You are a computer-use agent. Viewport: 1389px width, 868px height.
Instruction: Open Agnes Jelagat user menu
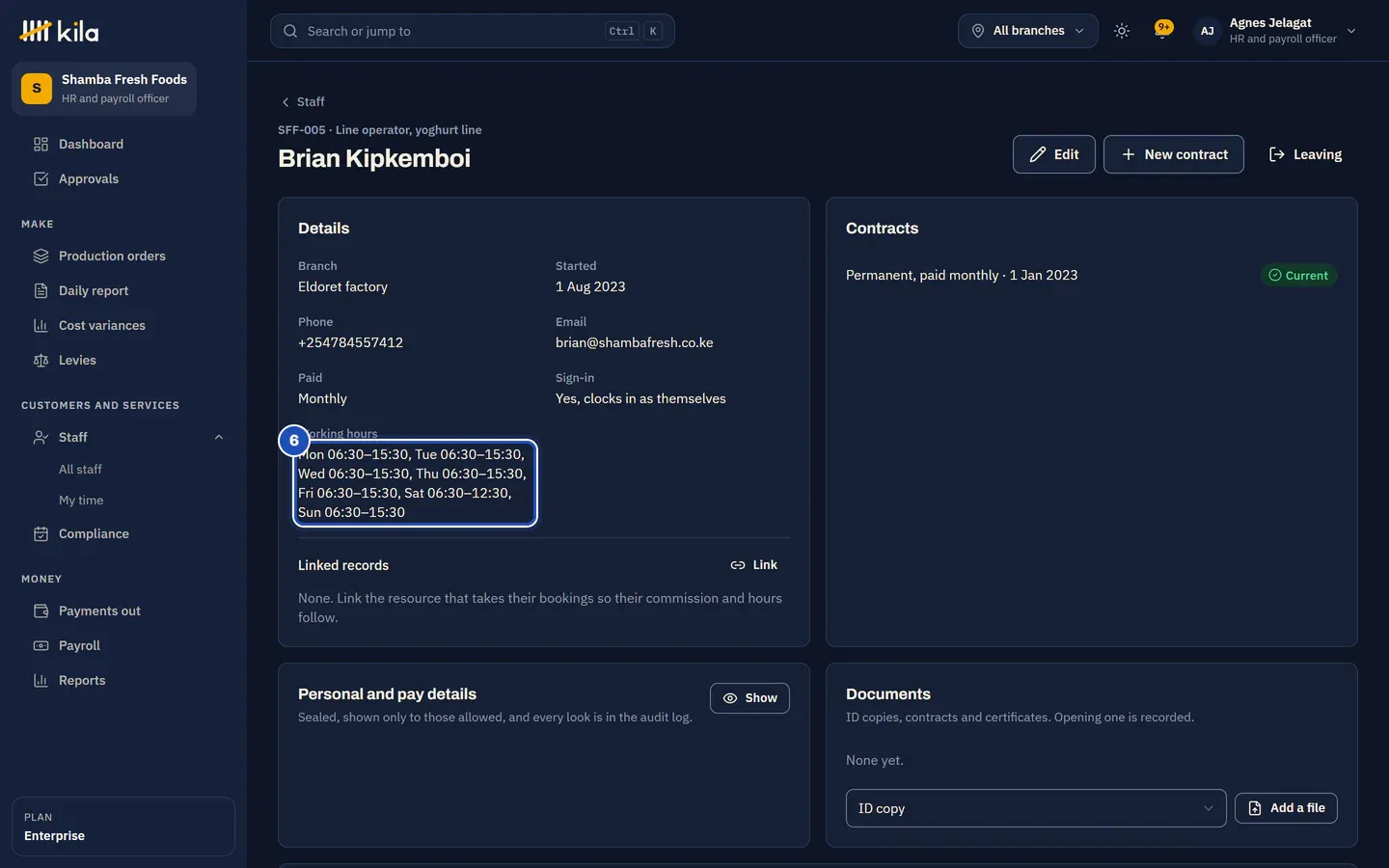1276,31
